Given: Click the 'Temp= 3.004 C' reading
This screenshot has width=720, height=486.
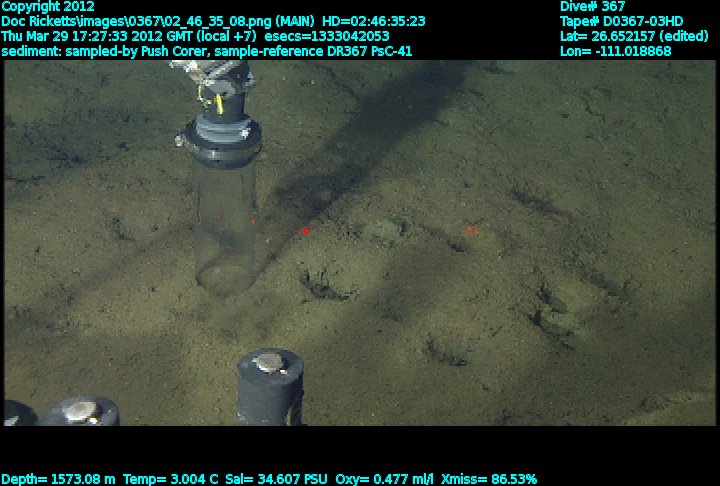Looking at the screenshot, I should point(171,479).
